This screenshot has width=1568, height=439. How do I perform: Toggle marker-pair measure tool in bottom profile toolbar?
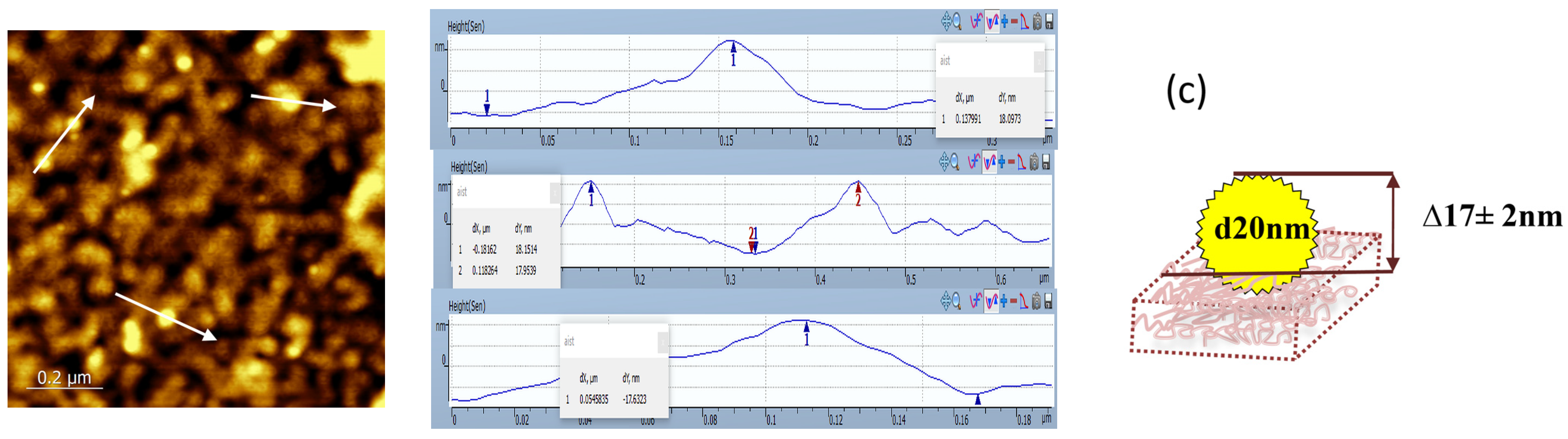[x=991, y=301]
